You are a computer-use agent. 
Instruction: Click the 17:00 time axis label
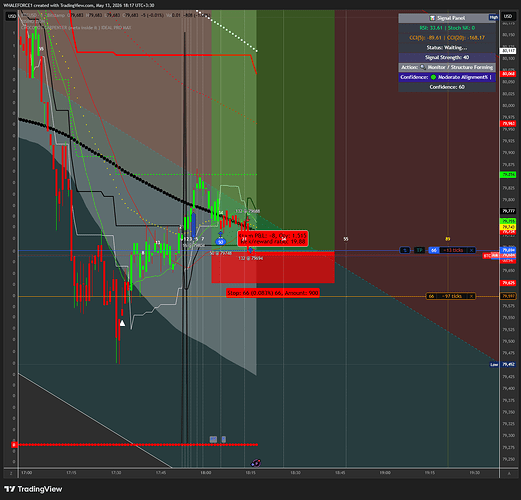[27, 473]
